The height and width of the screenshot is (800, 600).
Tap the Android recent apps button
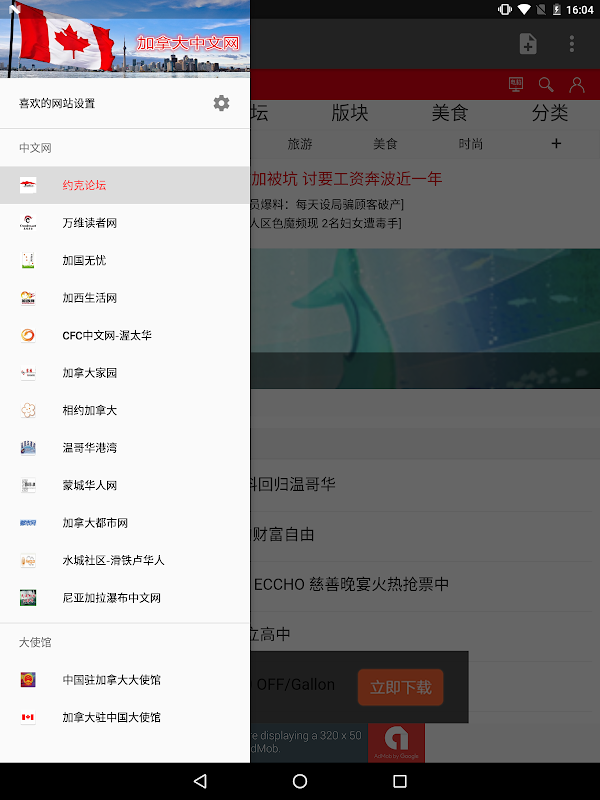point(400,781)
